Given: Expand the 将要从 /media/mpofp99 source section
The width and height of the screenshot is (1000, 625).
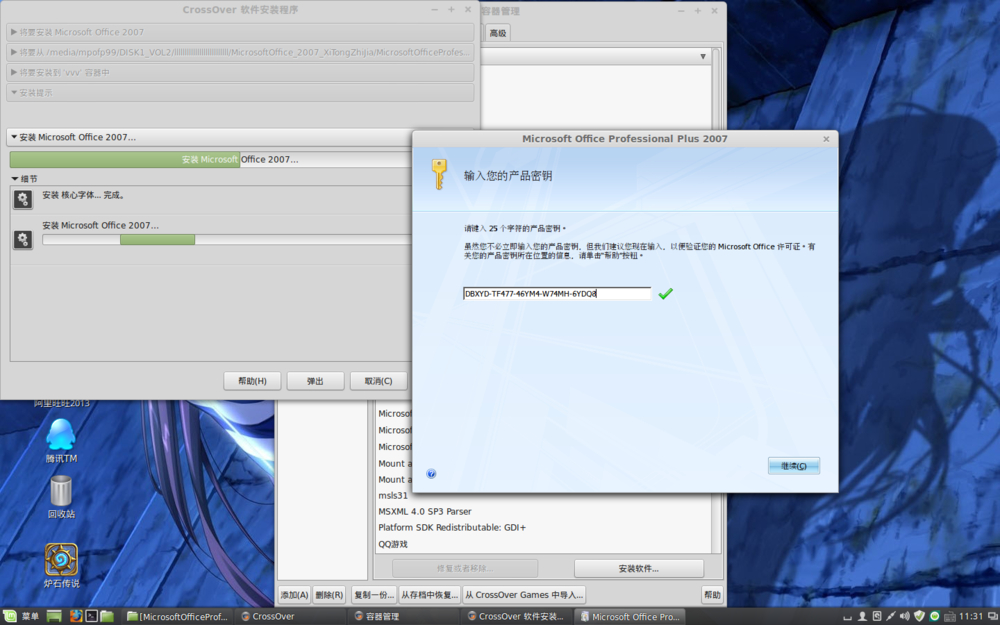Looking at the screenshot, I should (x=240, y=52).
